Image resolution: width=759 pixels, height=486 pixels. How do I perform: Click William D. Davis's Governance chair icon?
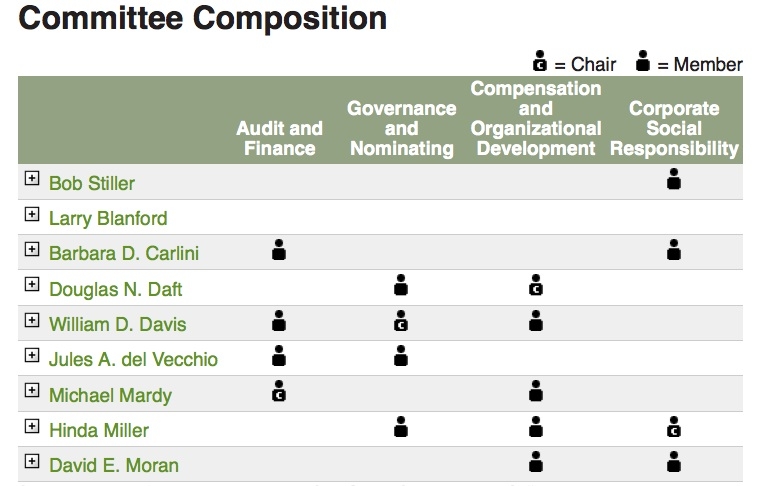coord(401,320)
